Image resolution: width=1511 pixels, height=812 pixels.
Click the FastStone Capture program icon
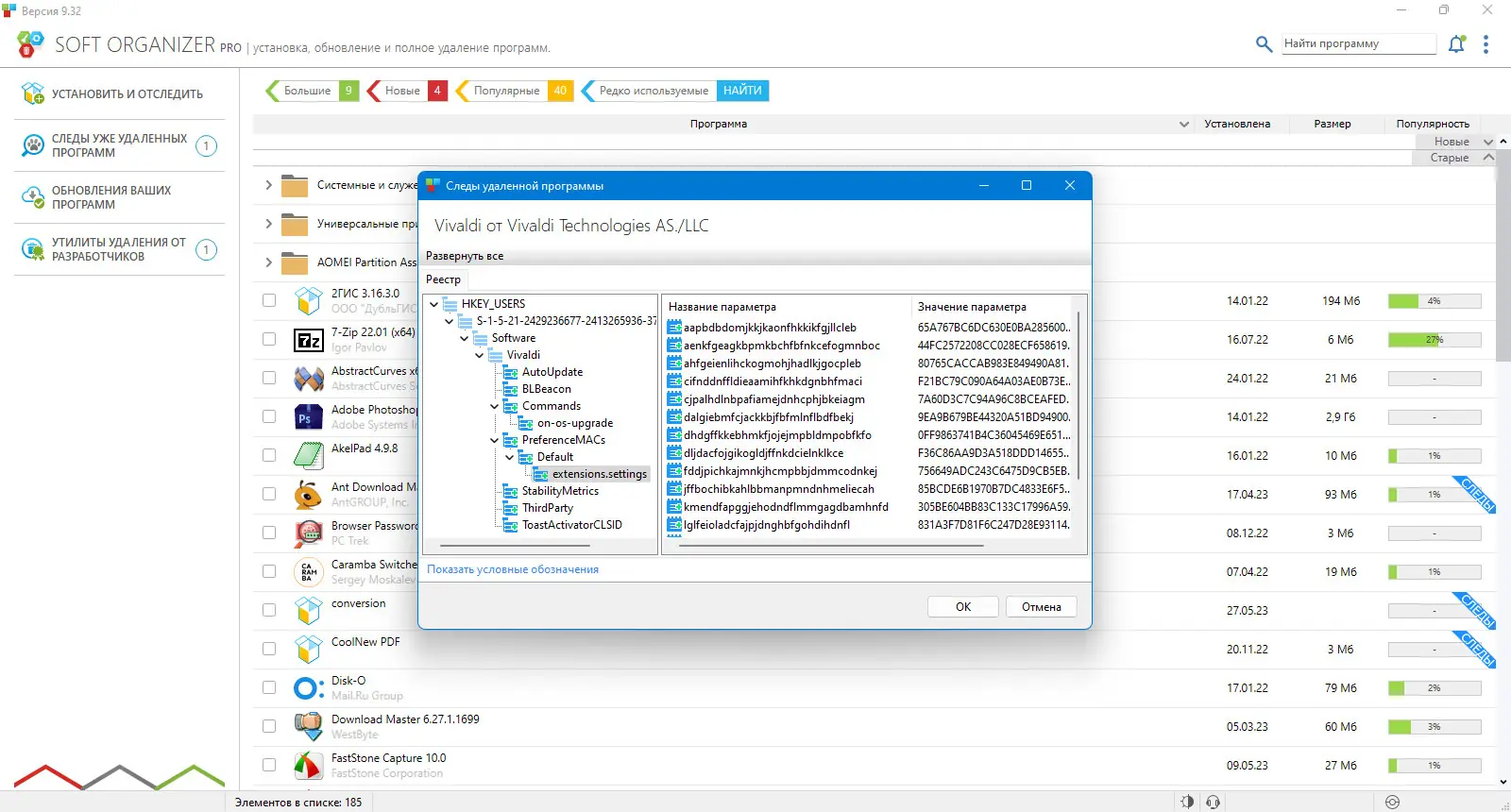[x=309, y=766]
